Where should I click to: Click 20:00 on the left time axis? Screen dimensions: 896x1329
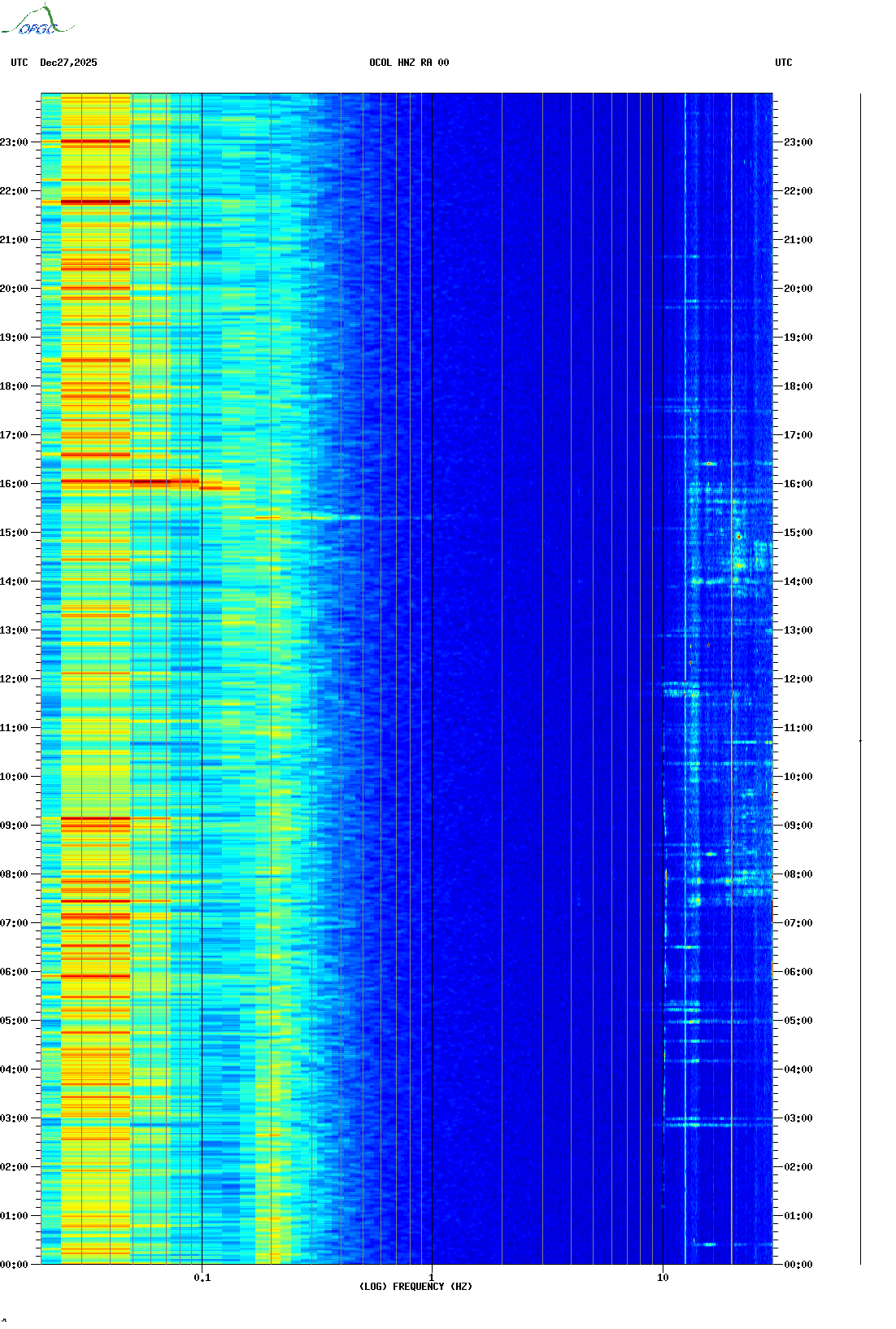click(14, 289)
